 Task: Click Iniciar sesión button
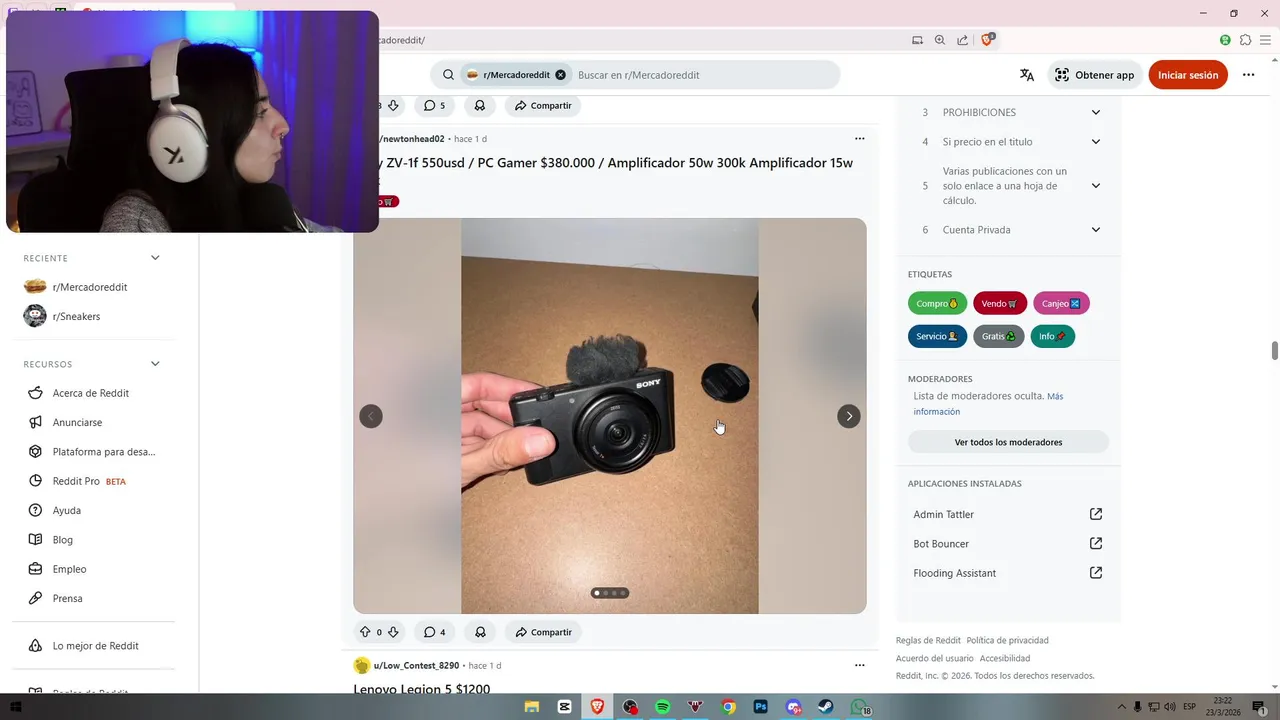[1188, 75]
